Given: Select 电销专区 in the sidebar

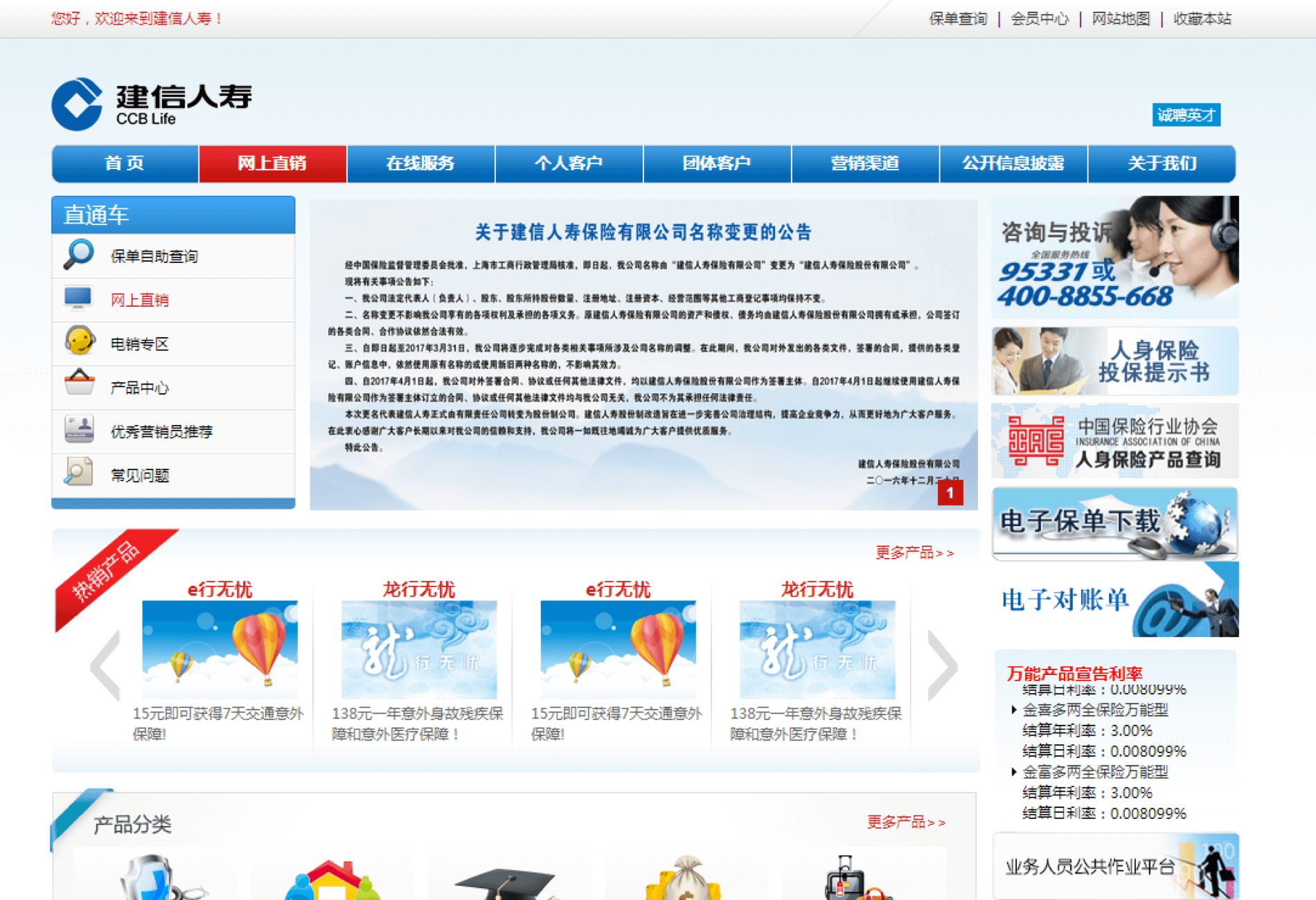Looking at the screenshot, I should point(173,344).
